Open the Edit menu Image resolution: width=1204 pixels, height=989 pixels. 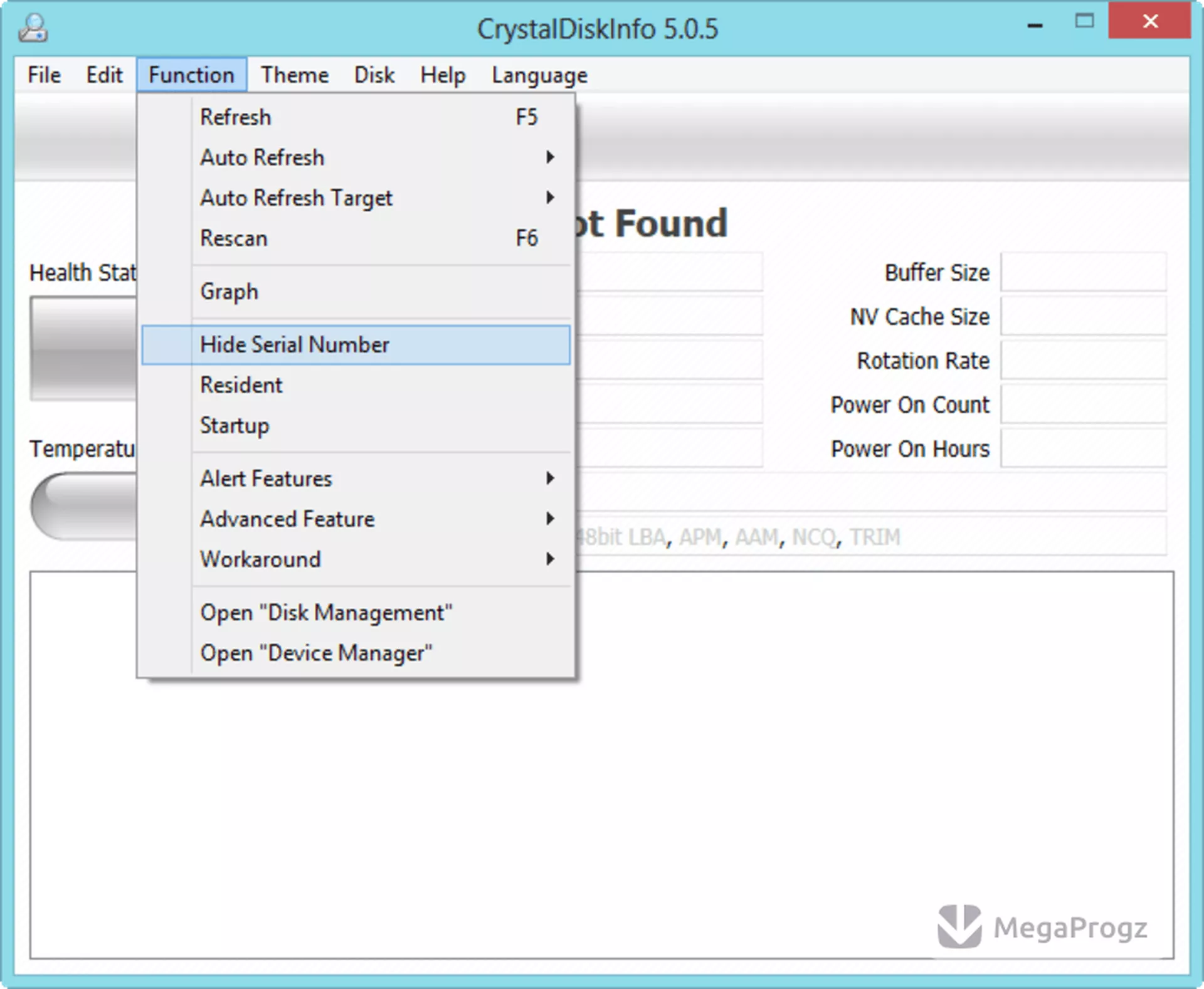[104, 75]
